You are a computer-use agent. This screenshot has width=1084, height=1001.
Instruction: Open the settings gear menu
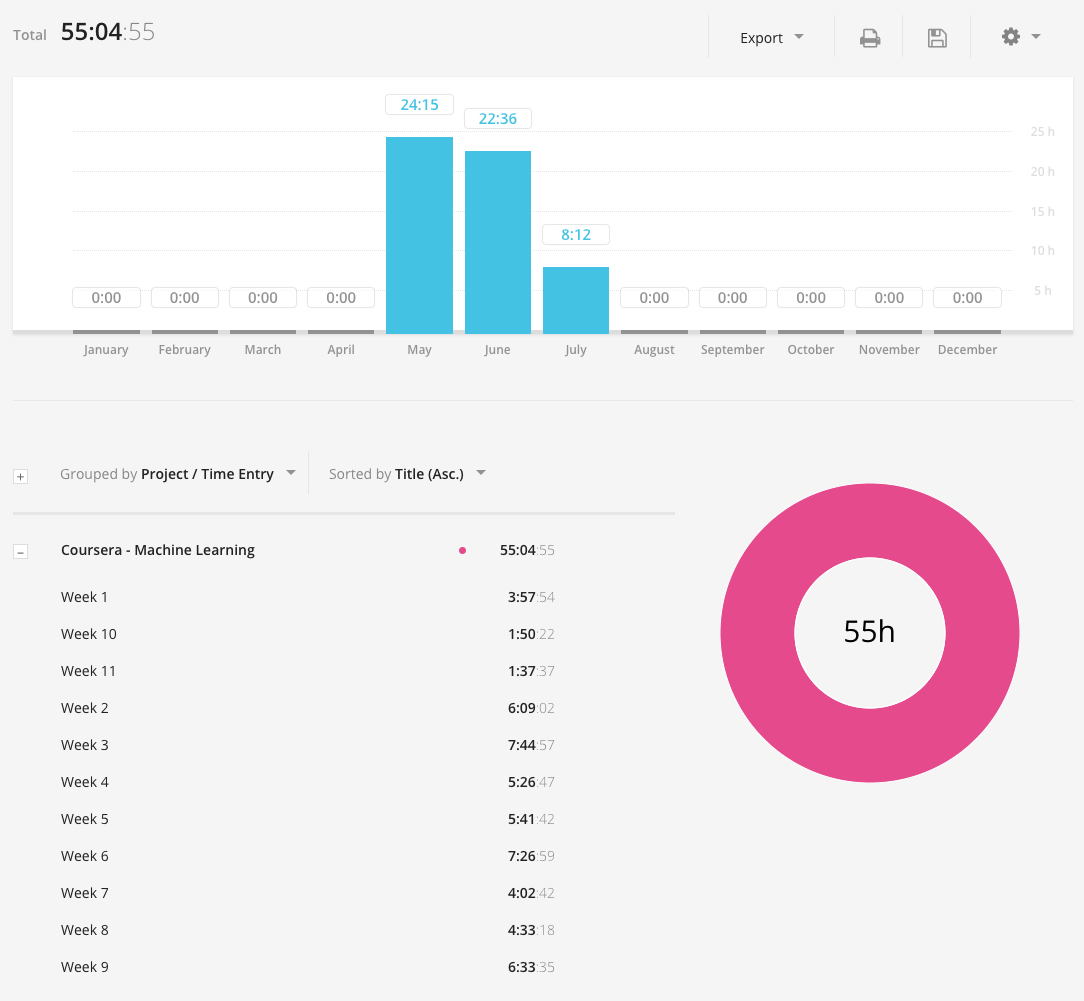[x=1020, y=37]
